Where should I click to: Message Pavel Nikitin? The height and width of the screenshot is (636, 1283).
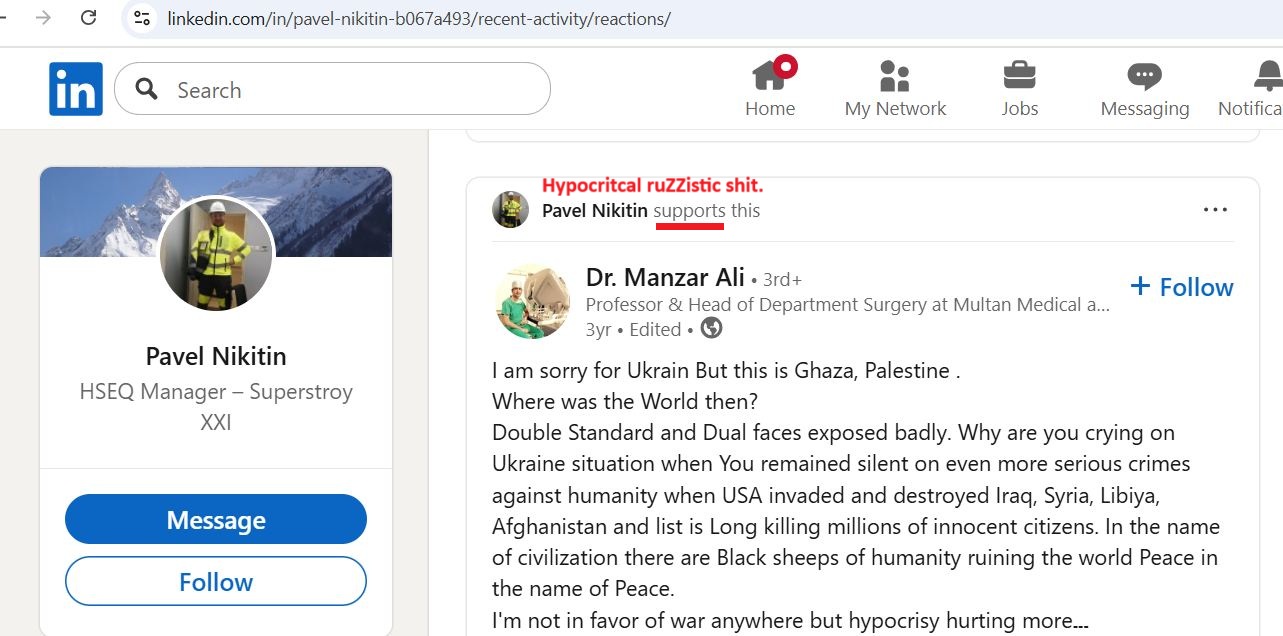tap(216, 520)
